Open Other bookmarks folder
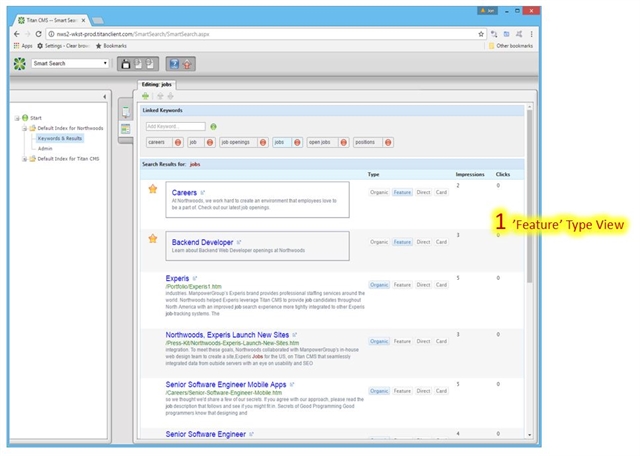Viewport: 640px width, 456px height. coord(511,46)
